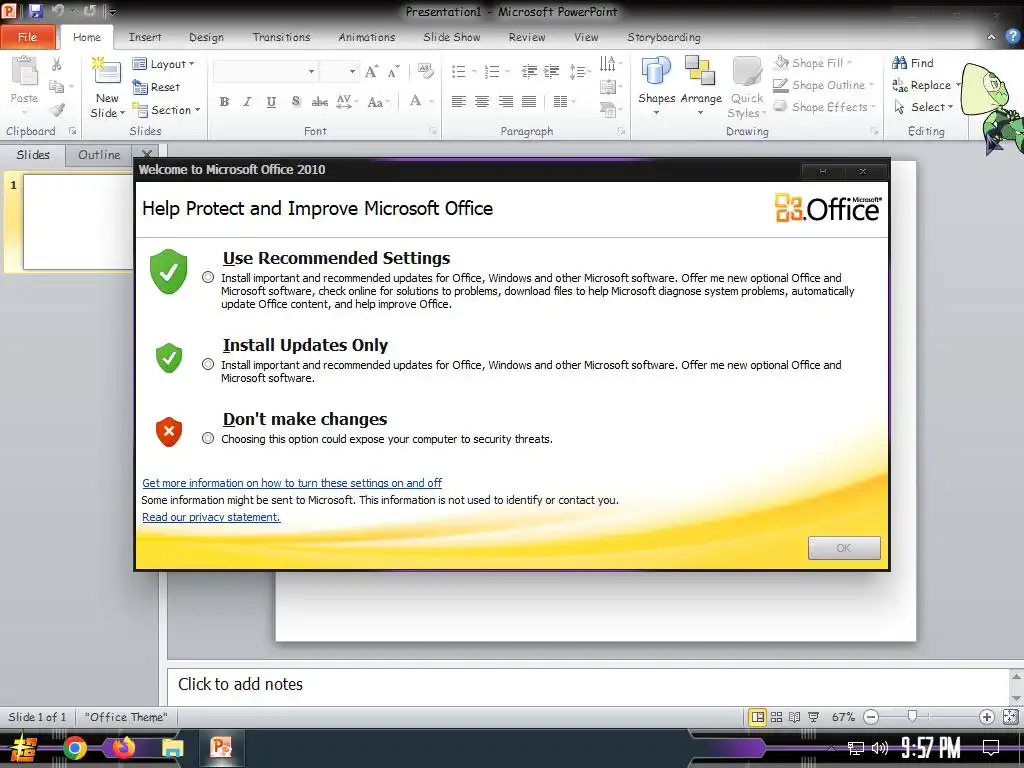1024x768 pixels.
Task: Toggle Italic formatting
Action: click(248, 102)
